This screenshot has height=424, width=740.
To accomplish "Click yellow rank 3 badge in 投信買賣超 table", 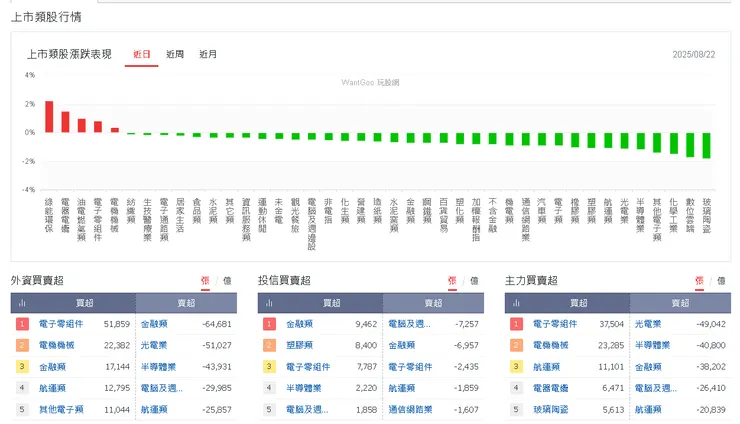I will [269, 366].
